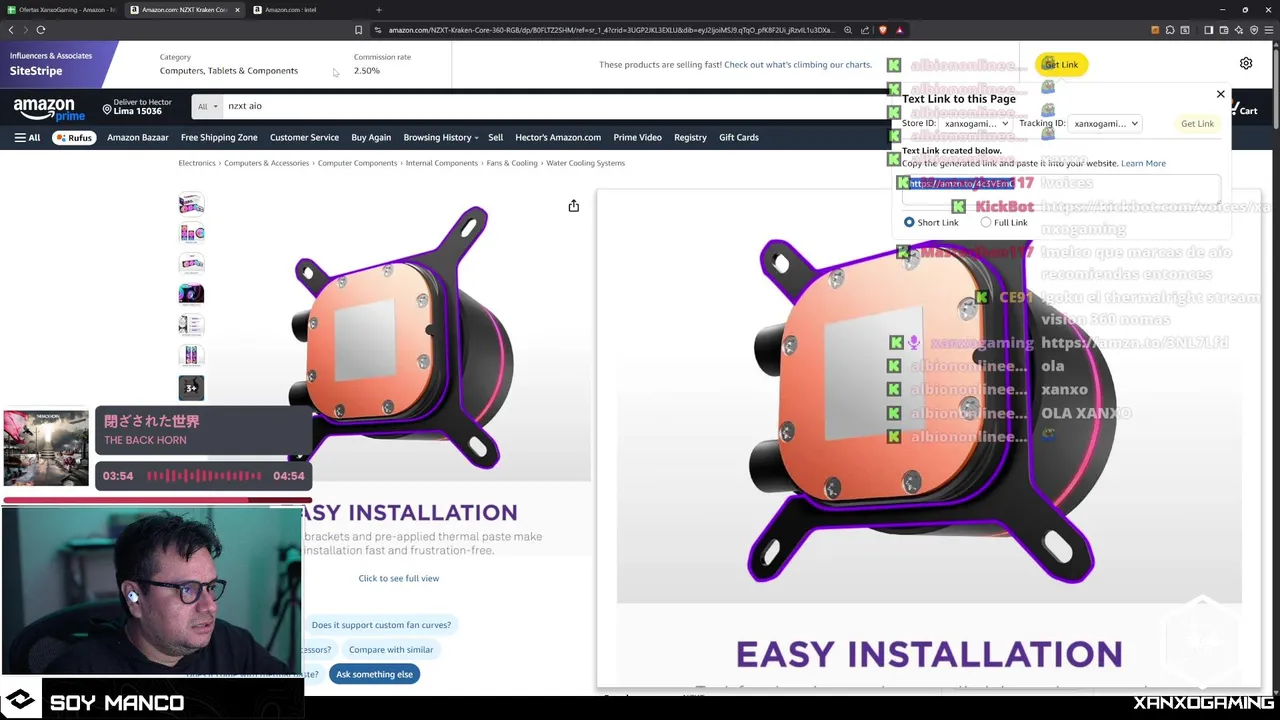Click the zoom magnifier icon in the address bar
The image size is (1280, 720).
click(x=848, y=30)
